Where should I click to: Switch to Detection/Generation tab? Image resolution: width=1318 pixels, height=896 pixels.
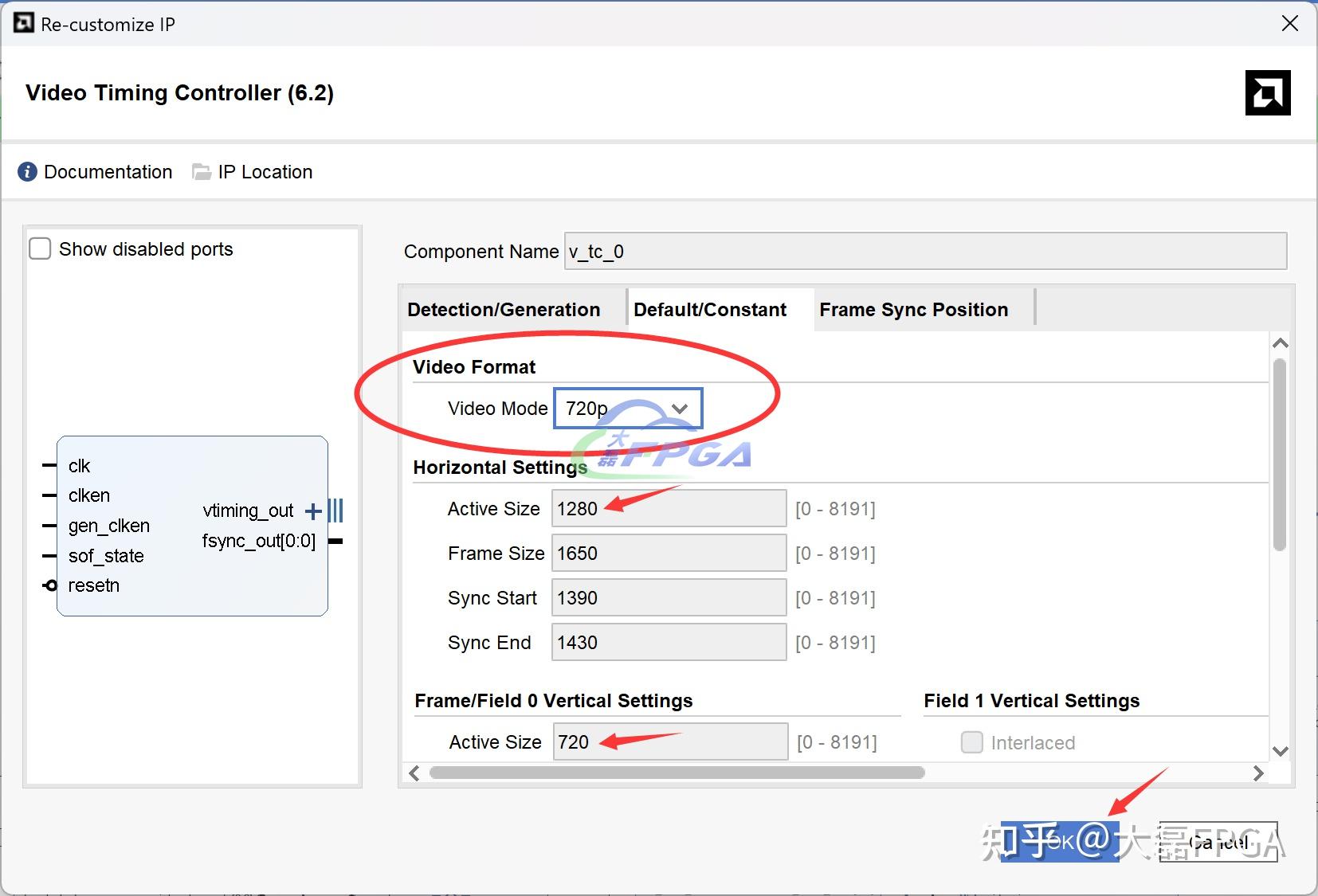504,310
